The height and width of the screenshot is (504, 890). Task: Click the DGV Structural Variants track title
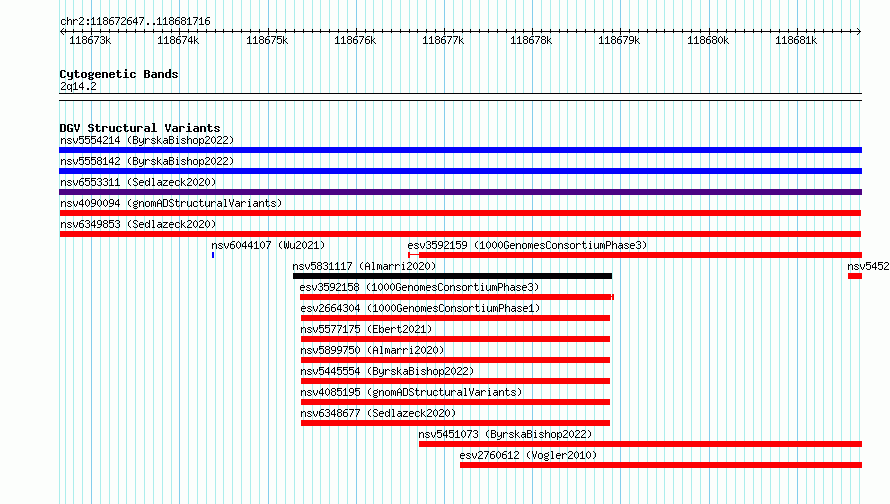[x=140, y=128]
